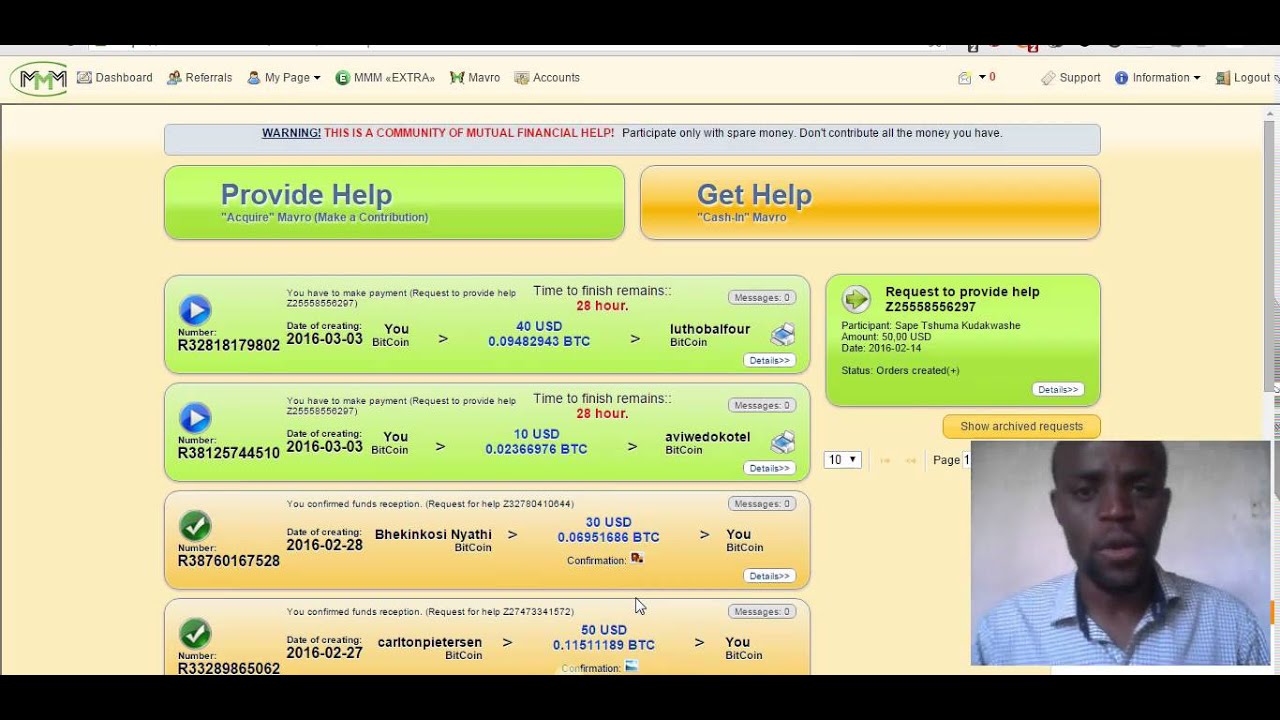The image size is (1280, 720).
Task: Open MMM «EXTRA» menu item
Action: [385, 78]
